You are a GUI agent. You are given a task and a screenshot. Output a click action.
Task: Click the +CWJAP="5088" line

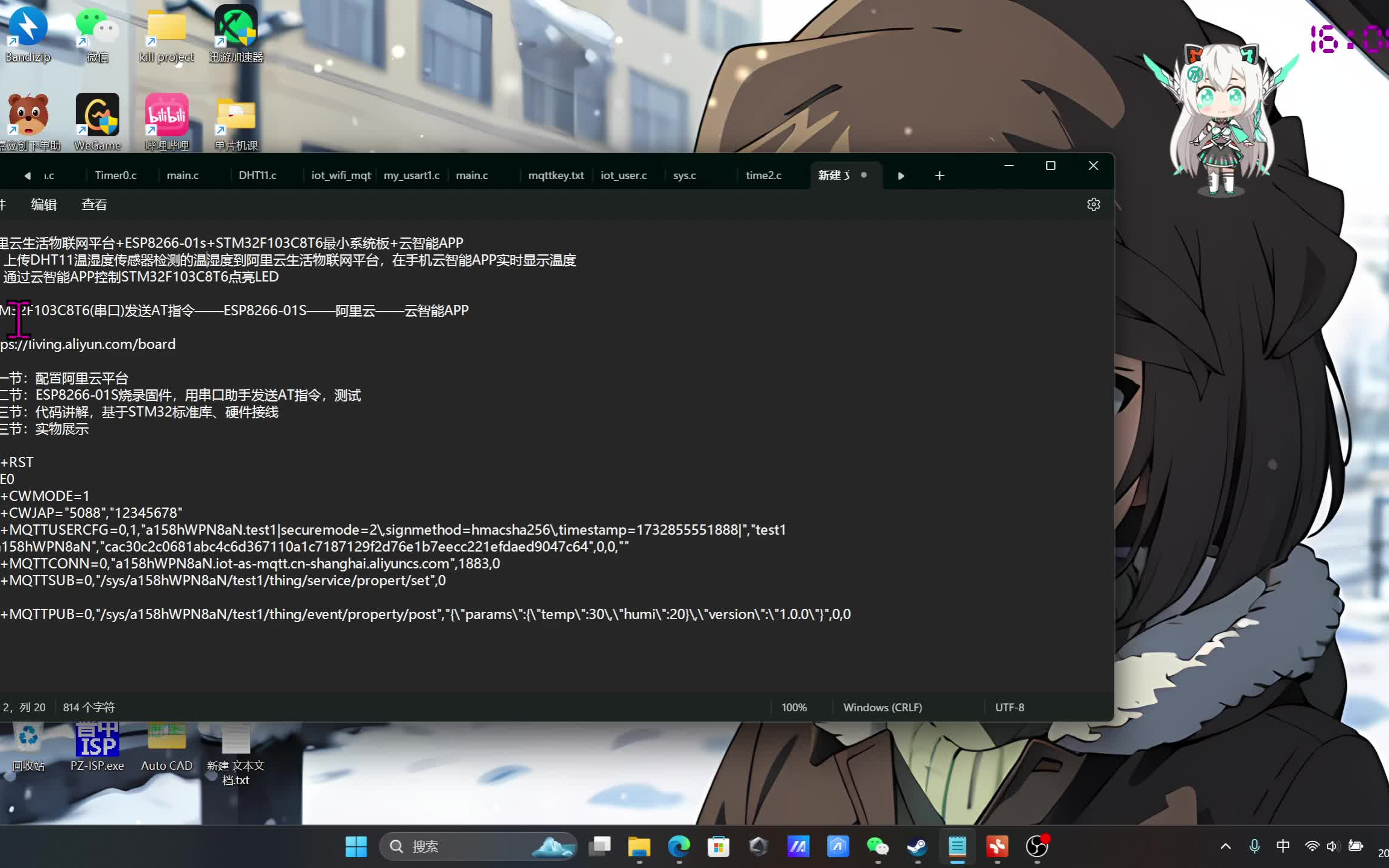[x=91, y=513]
